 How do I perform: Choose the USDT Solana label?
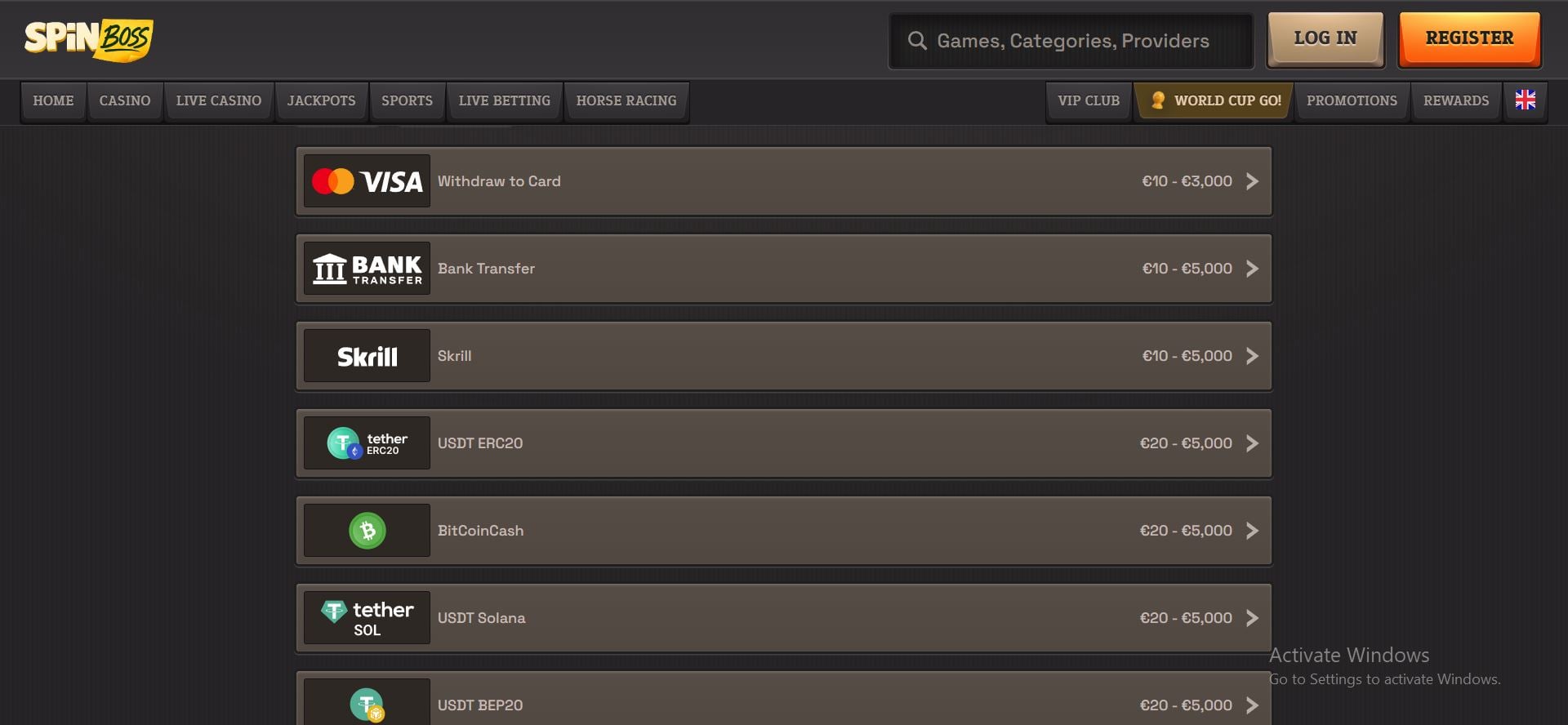(481, 618)
